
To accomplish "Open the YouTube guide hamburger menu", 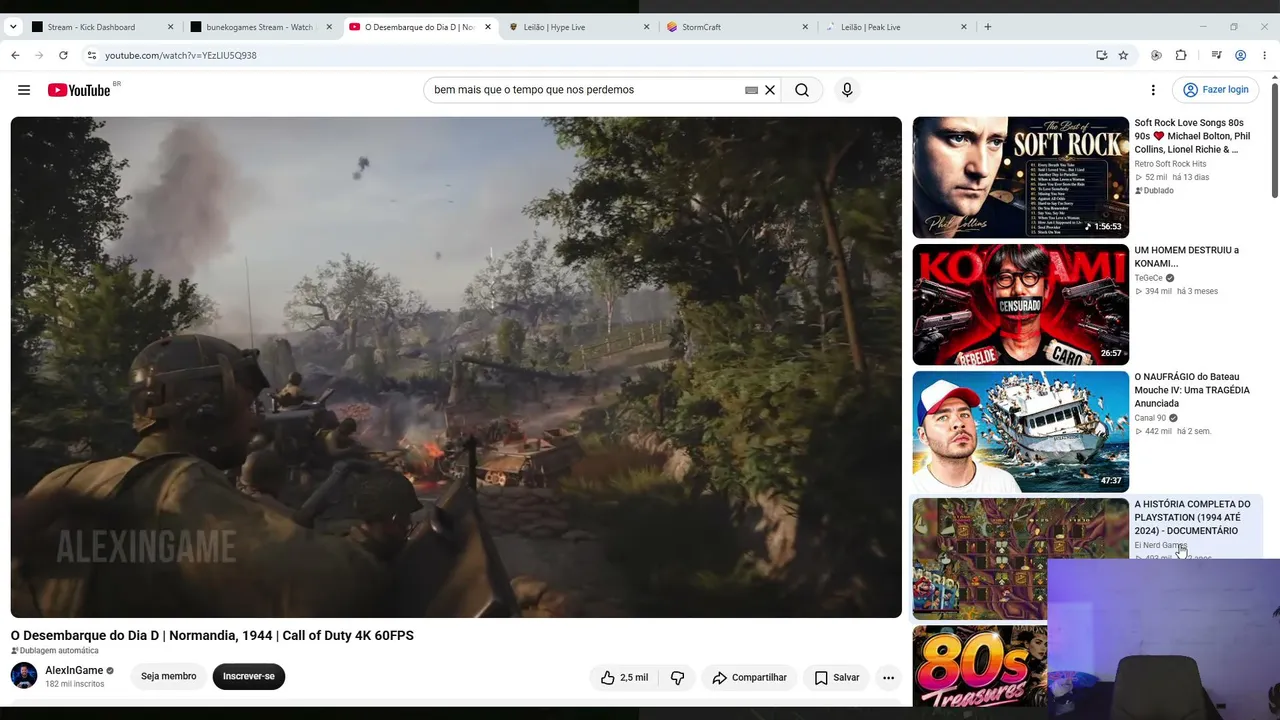I will pos(24,90).
